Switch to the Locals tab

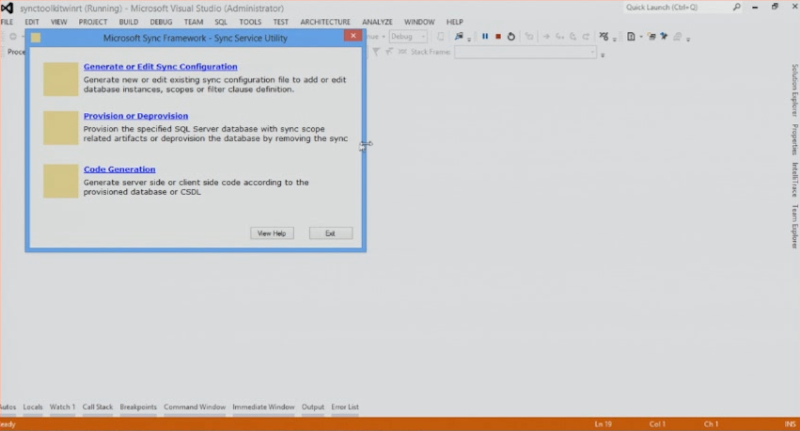33,407
